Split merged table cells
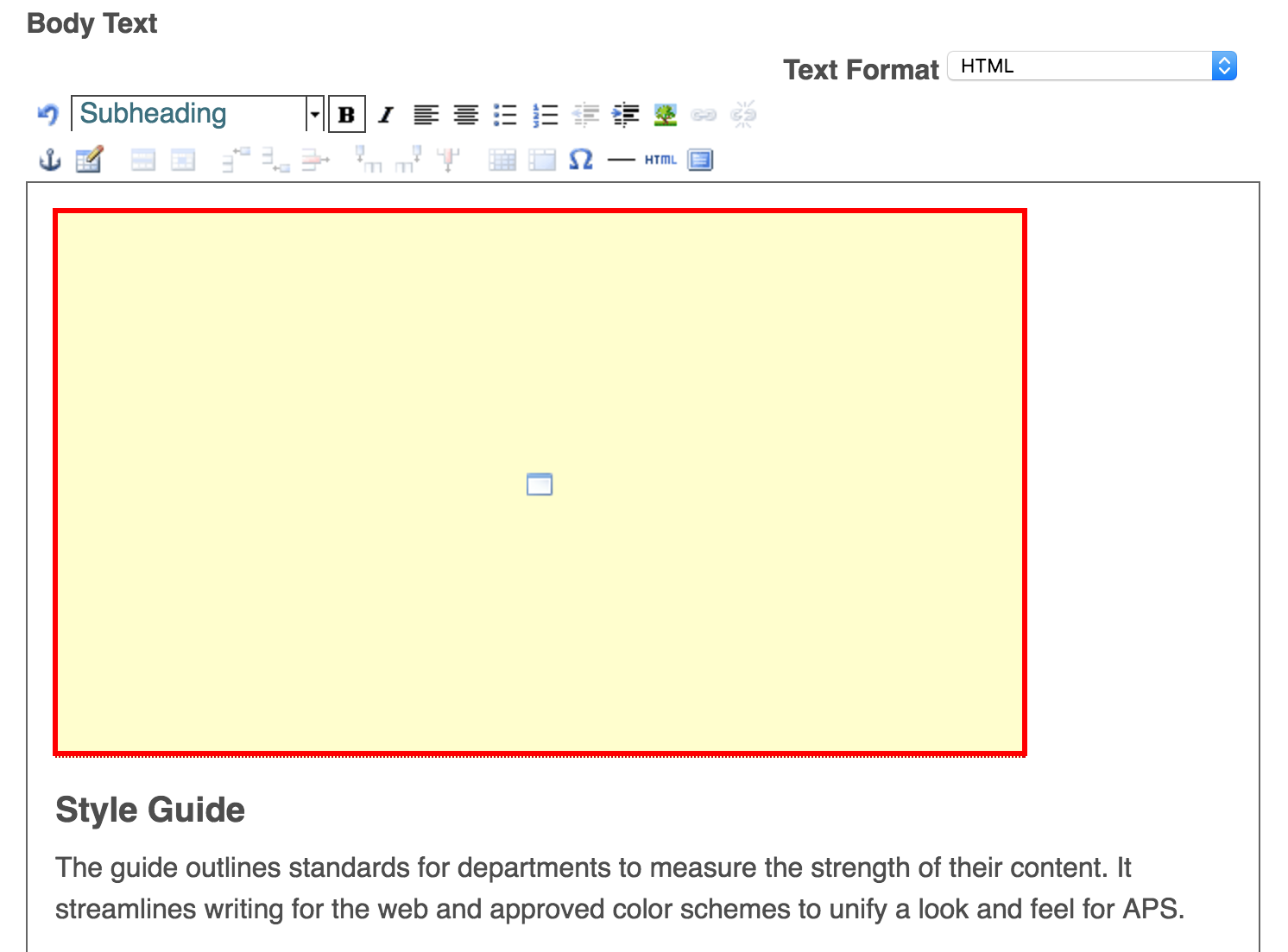1288x952 pixels. [x=502, y=160]
